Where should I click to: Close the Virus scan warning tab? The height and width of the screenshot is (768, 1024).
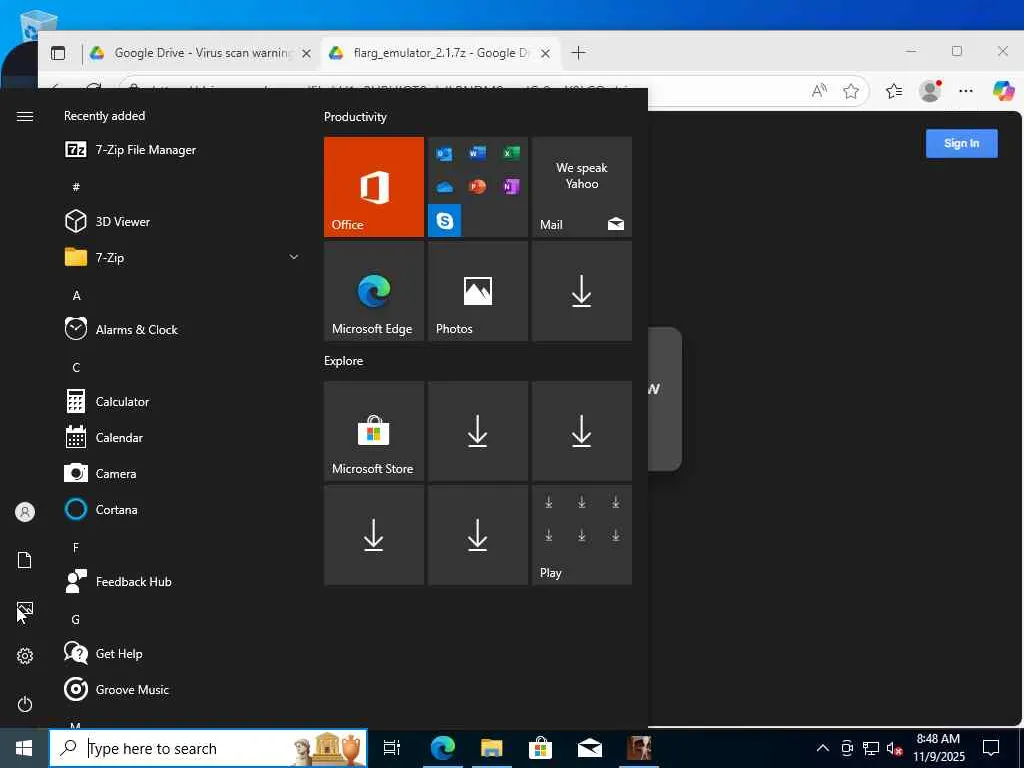[306, 54]
